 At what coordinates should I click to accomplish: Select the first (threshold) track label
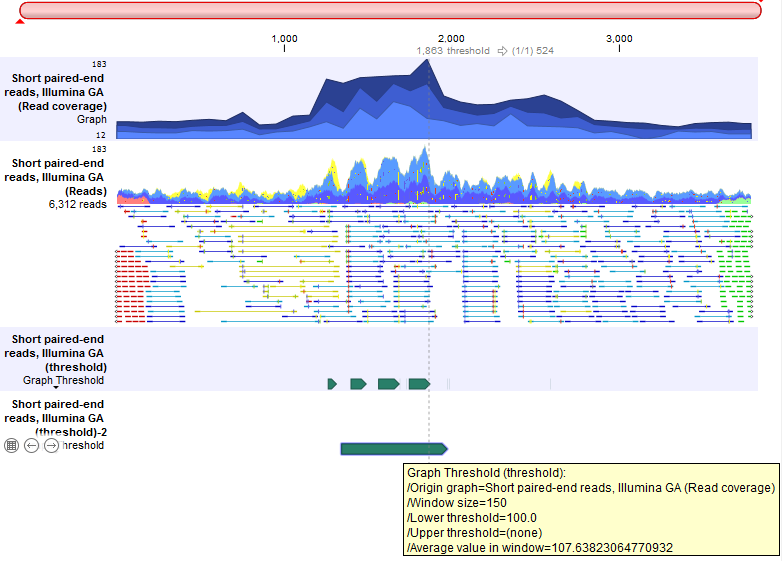[59, 353]
